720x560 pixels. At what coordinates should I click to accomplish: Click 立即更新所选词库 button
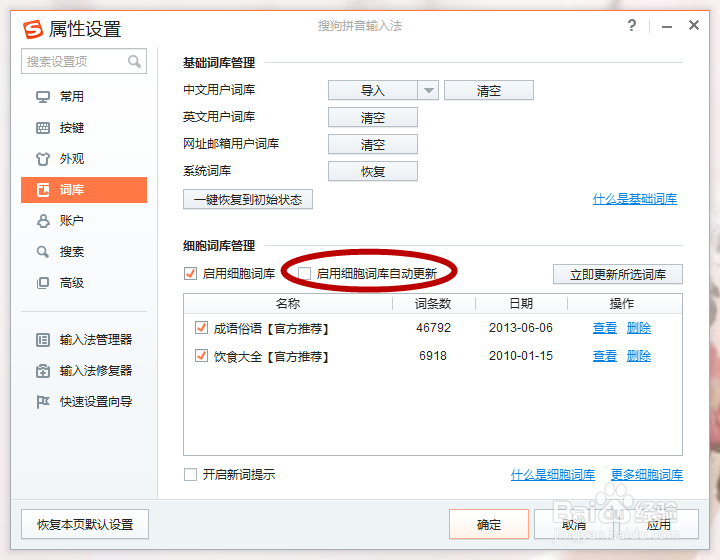[x=618, y=274]
